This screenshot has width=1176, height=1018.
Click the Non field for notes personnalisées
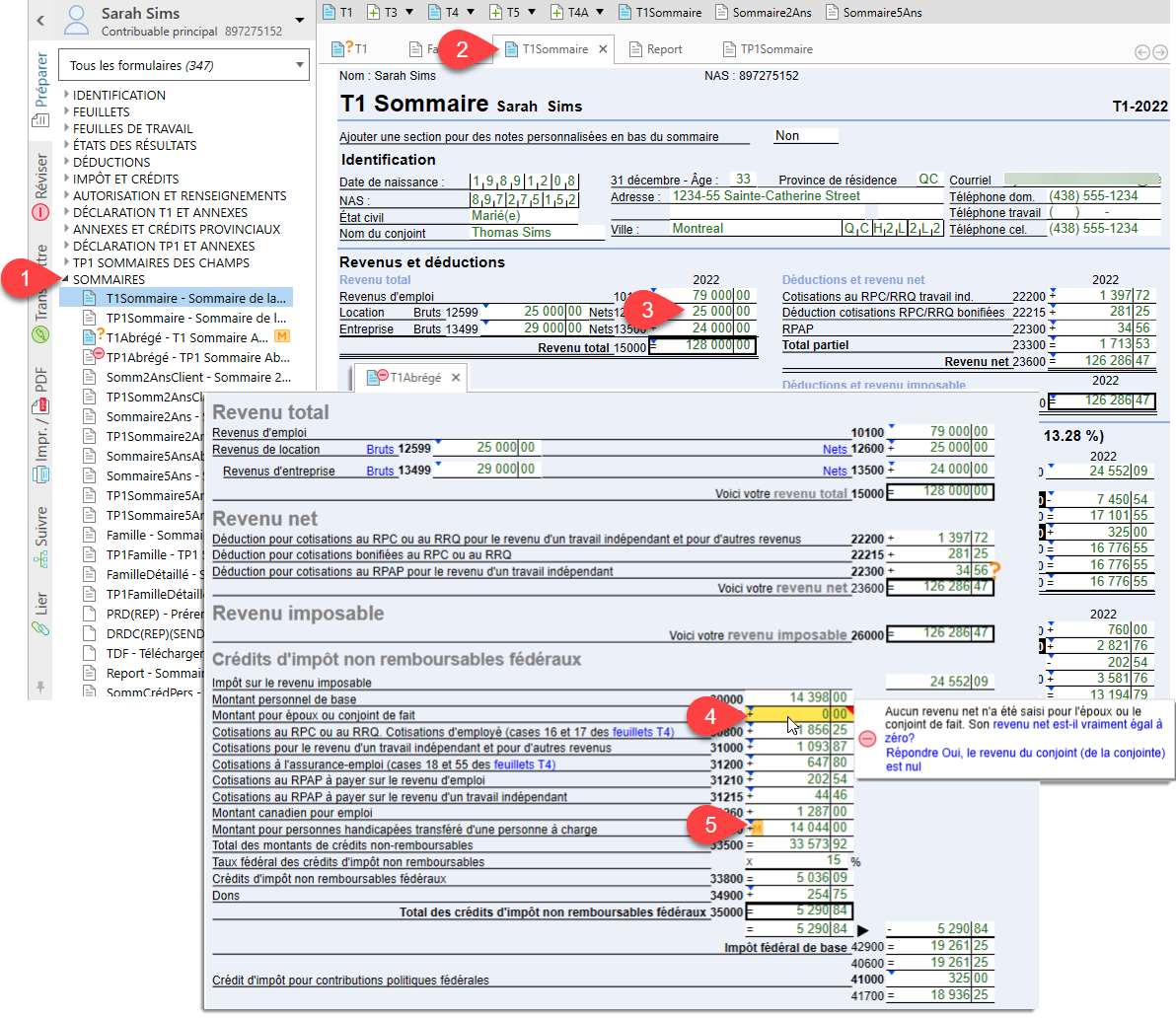tap(805, 136)
